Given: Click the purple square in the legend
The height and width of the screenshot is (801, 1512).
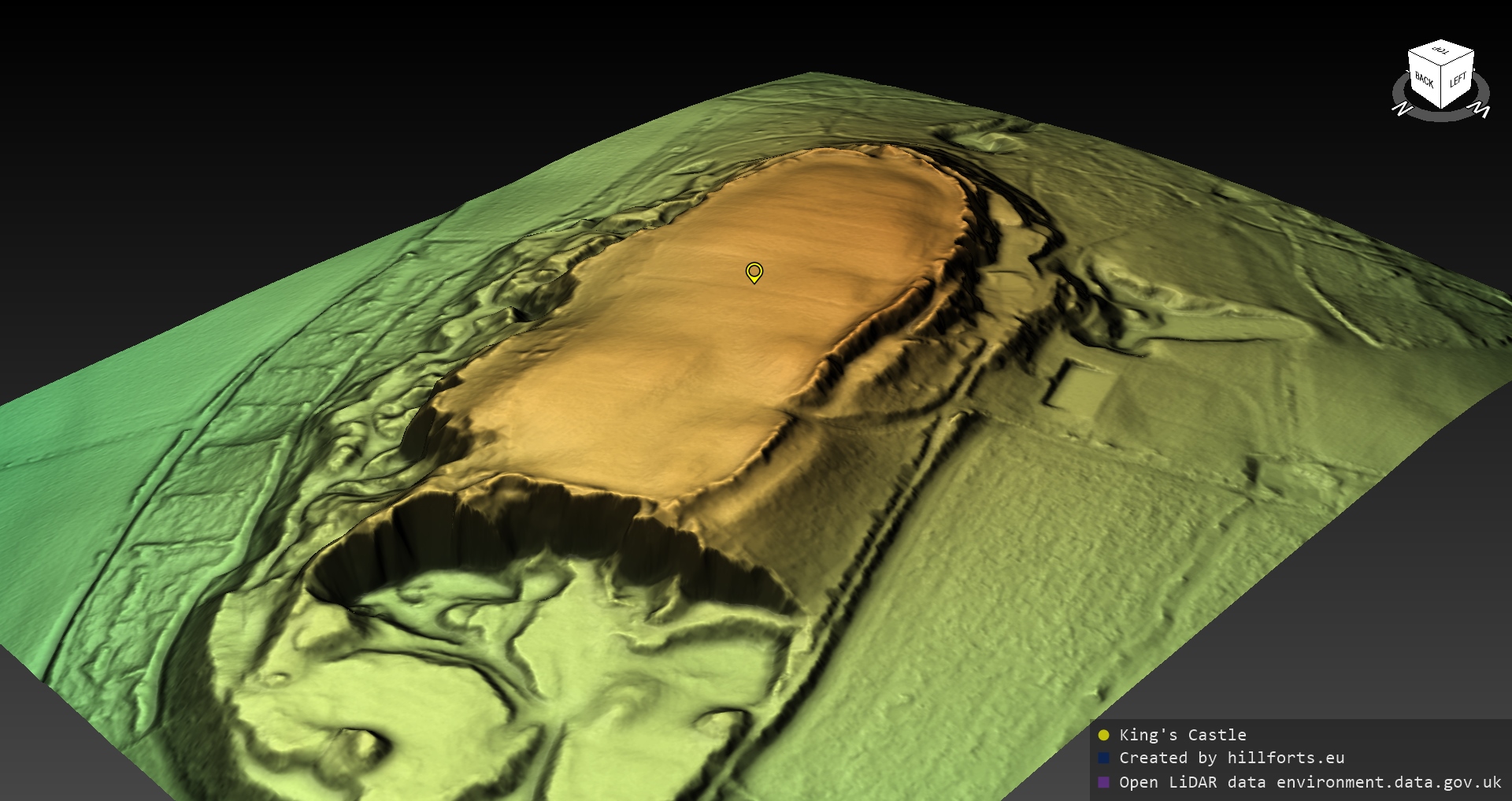Looking at the screenshot, I should 1103,782.
